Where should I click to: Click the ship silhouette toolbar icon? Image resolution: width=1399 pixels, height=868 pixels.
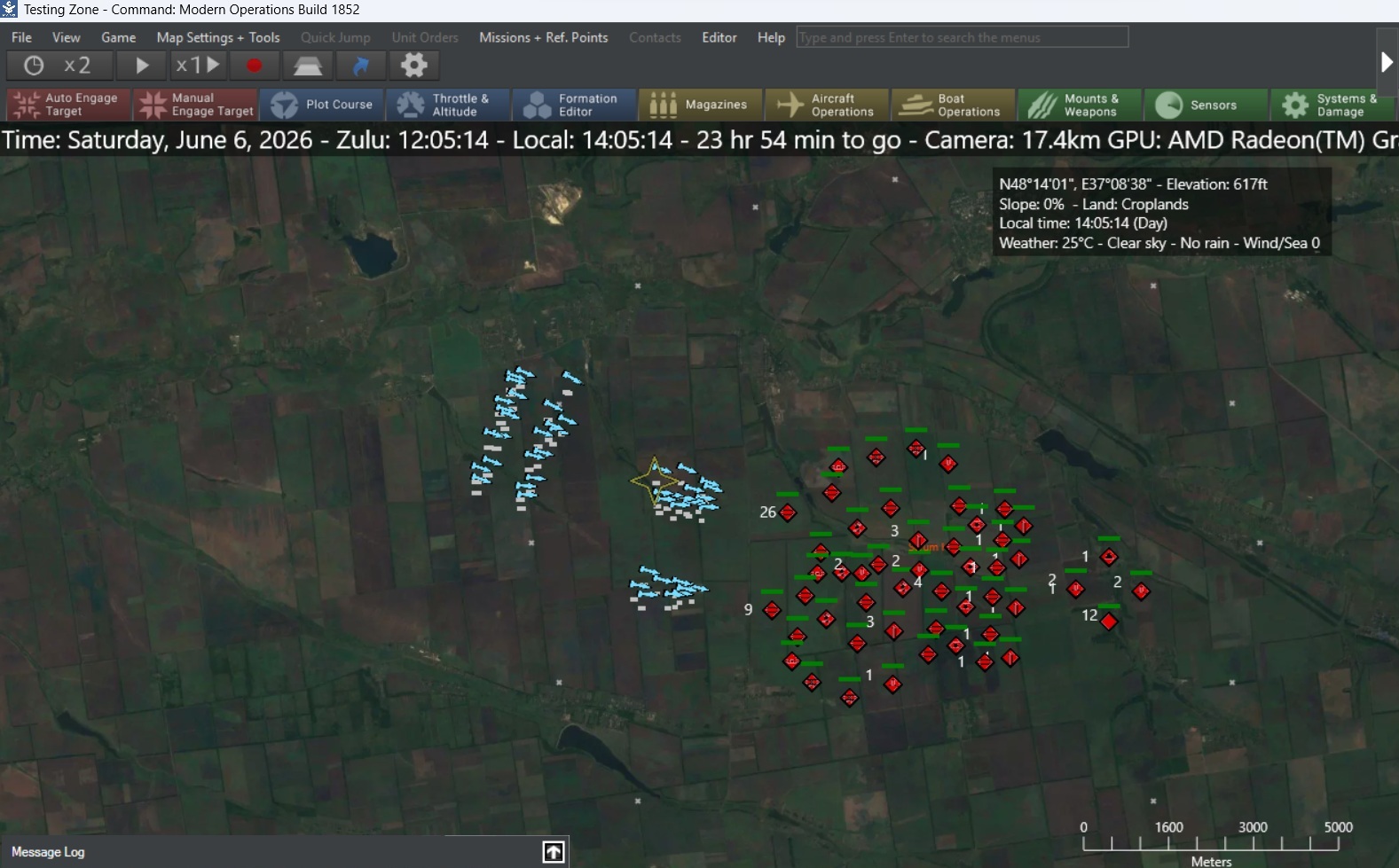point(308,66)
